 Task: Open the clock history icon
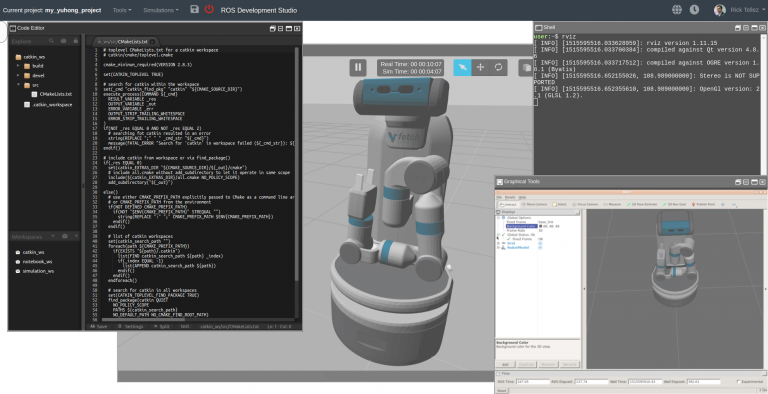coord(695,10)
